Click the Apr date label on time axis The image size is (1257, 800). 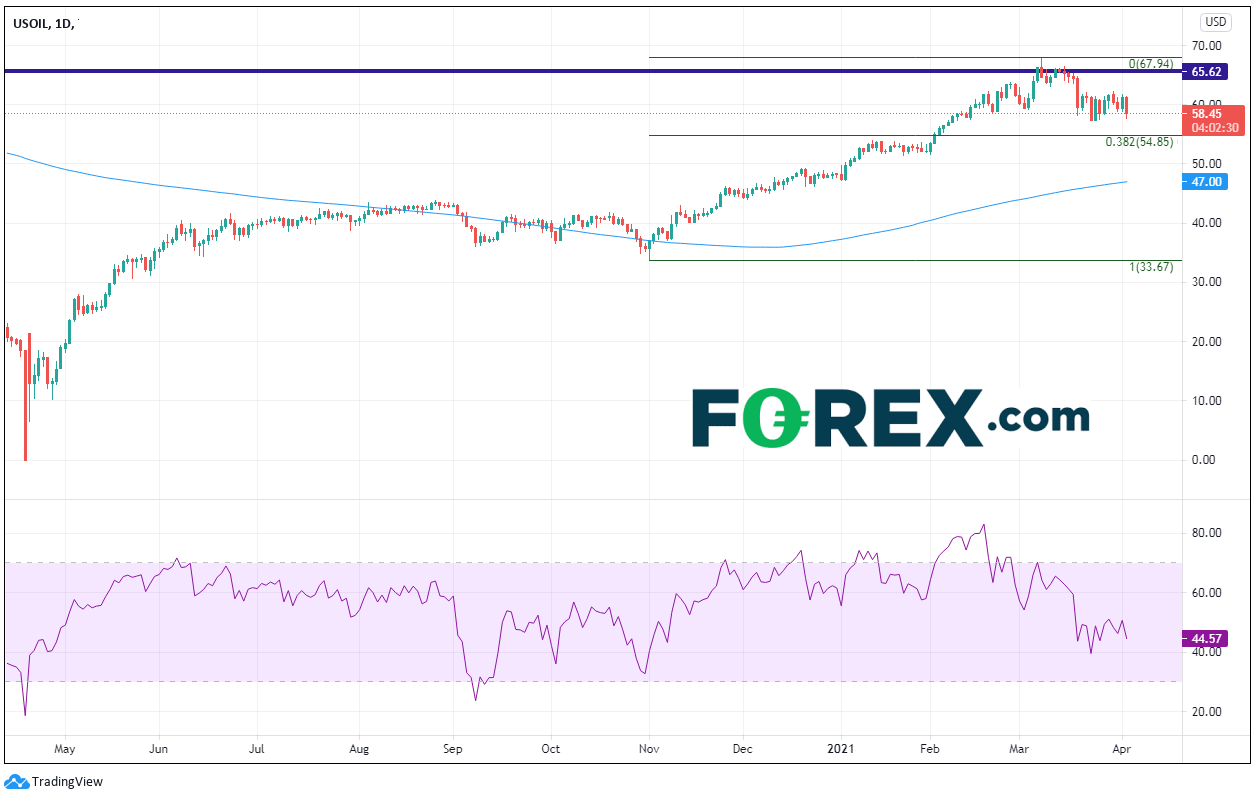1121,747
